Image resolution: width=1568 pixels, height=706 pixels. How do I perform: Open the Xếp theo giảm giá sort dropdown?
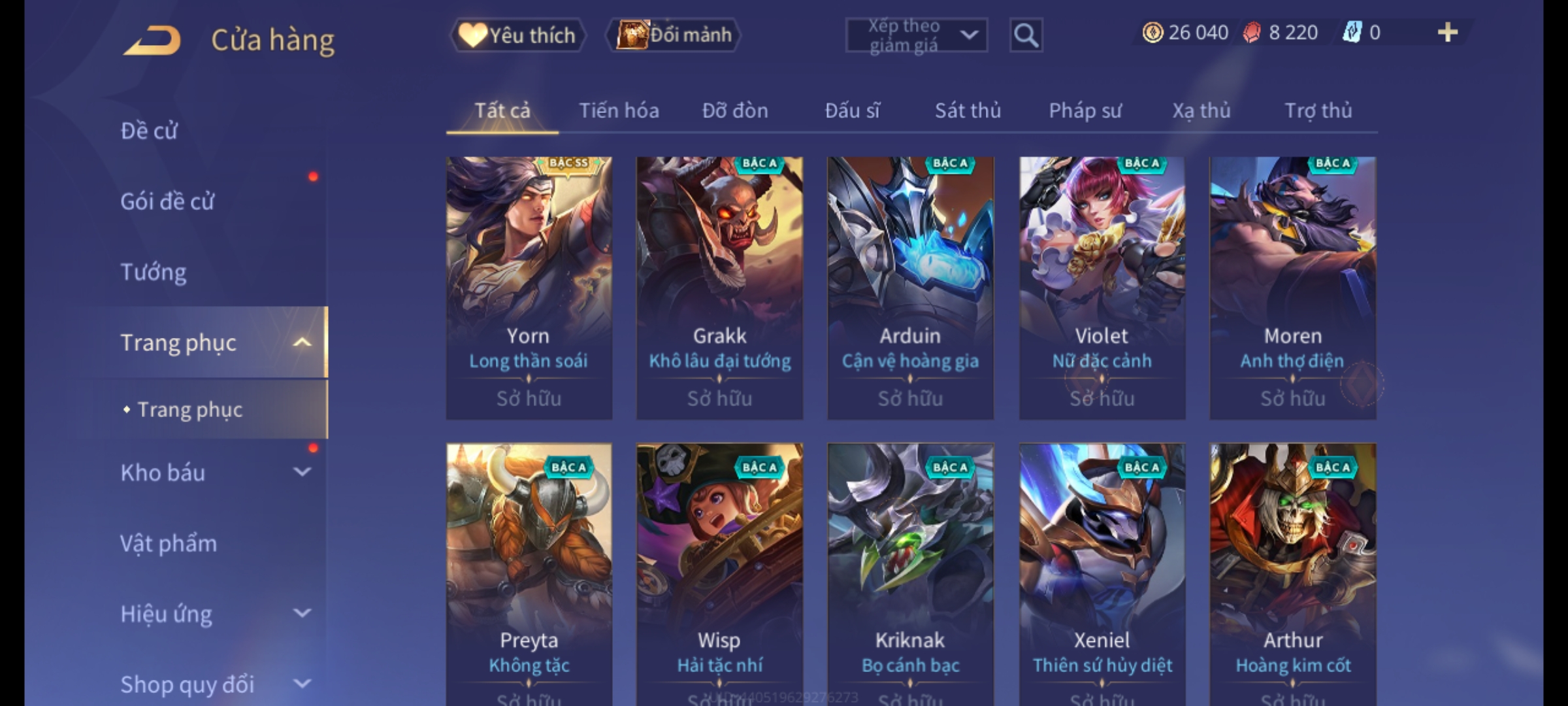[x=917, y=35]
